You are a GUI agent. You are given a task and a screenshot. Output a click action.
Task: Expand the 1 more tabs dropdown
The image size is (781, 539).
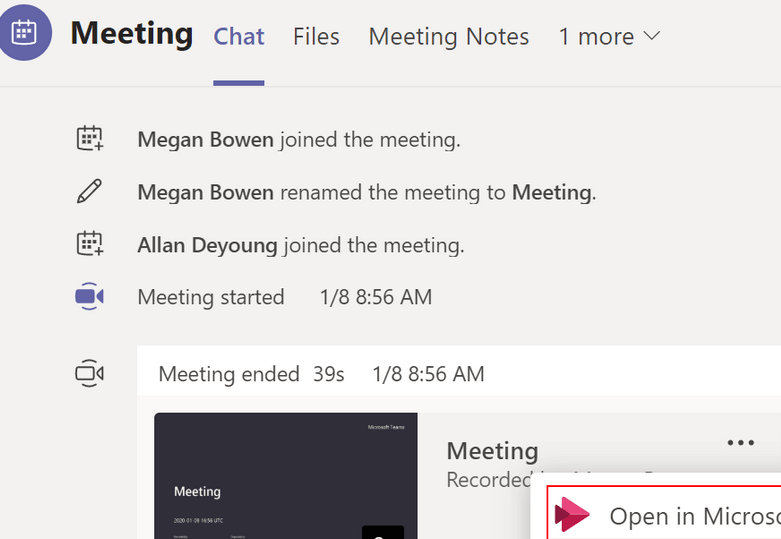click(x=609, y=37)
